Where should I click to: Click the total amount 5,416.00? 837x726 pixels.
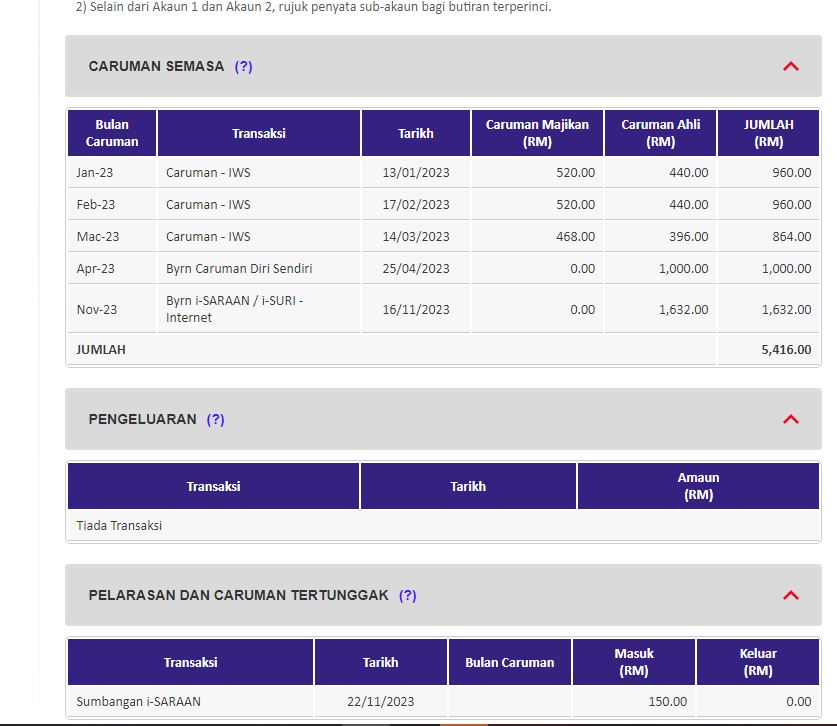coord(784,350)
